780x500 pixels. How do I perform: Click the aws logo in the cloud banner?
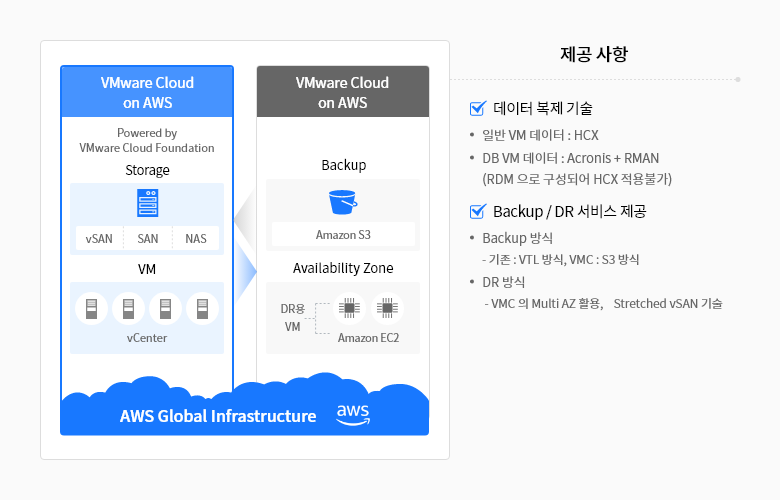click(x=353, y=415)
